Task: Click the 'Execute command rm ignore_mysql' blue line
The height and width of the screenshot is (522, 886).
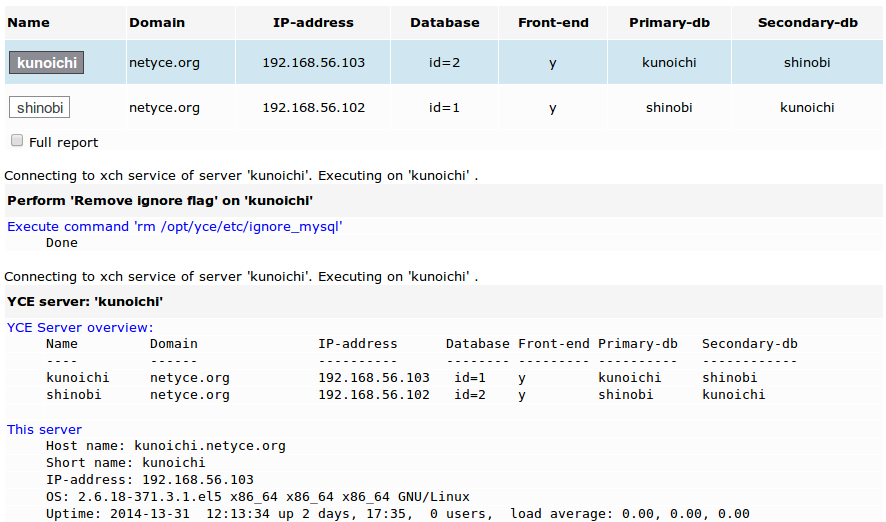Action: coord(175,227)
